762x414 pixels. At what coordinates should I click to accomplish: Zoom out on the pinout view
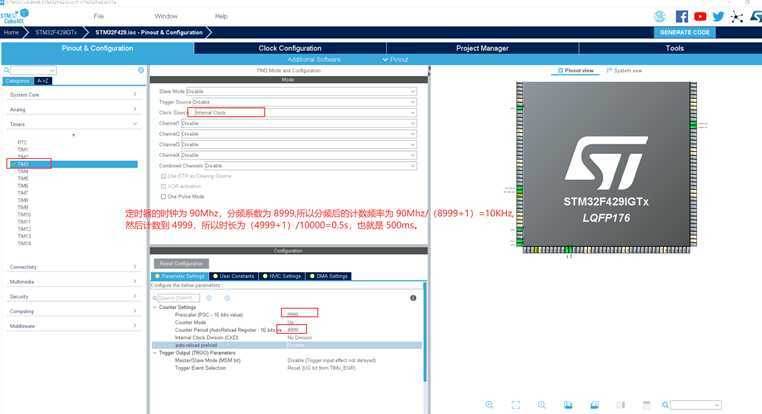[541, 404]
